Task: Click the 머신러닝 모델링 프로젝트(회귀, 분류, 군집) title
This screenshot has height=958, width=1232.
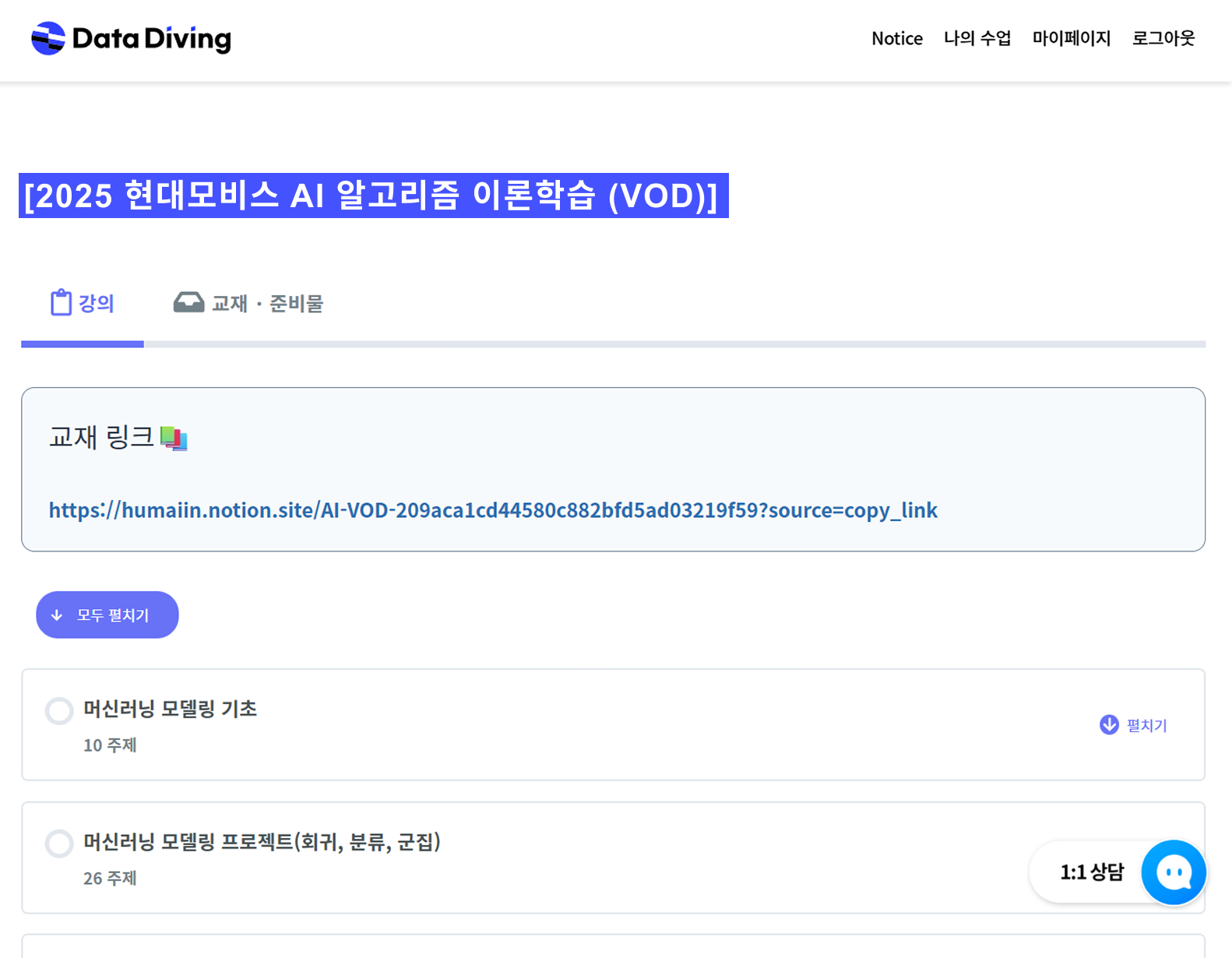Action: [262, 842]
